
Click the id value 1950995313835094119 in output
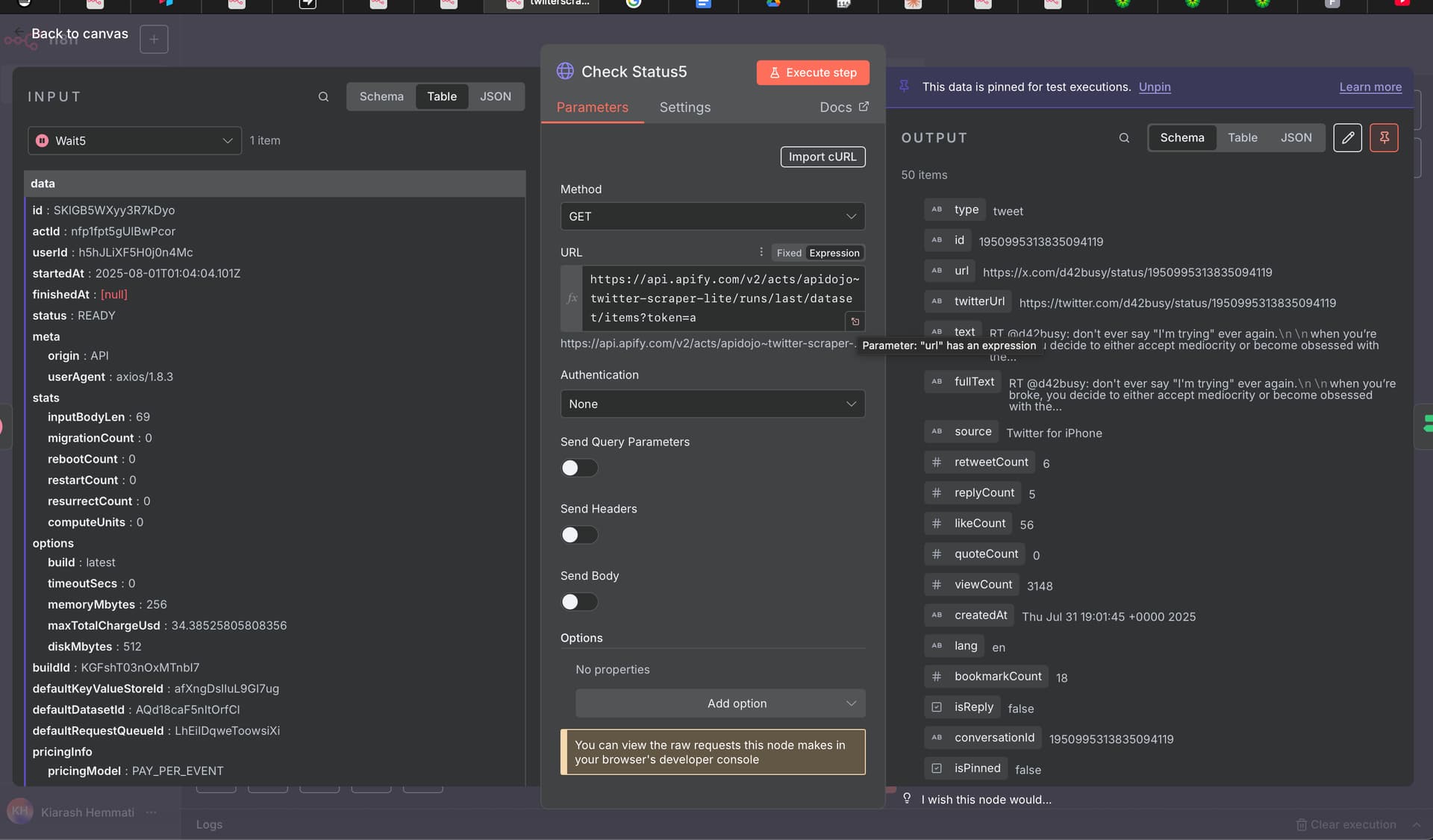coord(1040,242)
